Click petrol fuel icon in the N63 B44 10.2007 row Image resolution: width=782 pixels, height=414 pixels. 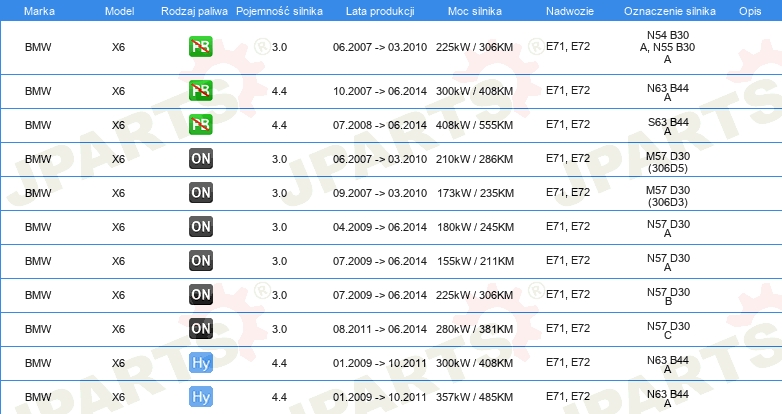(200, 91)
